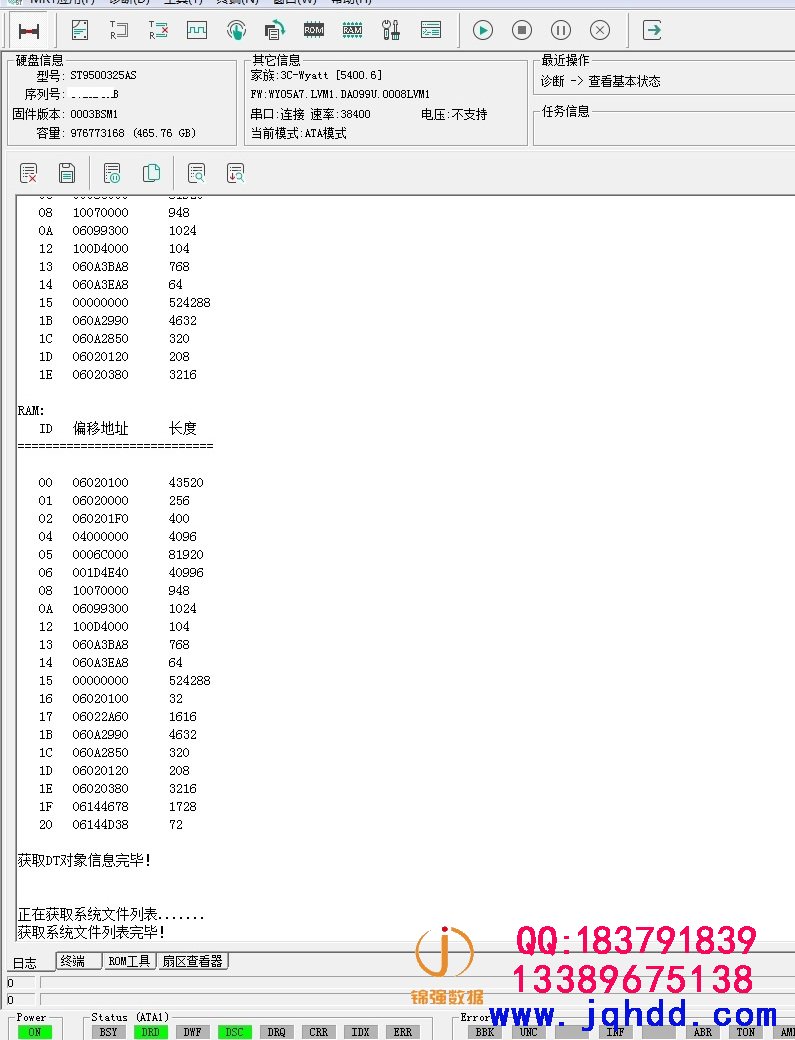Click the hand touch toolbar icon
The height and width of the screenshot is (1040, 795).
click(236, 30)
